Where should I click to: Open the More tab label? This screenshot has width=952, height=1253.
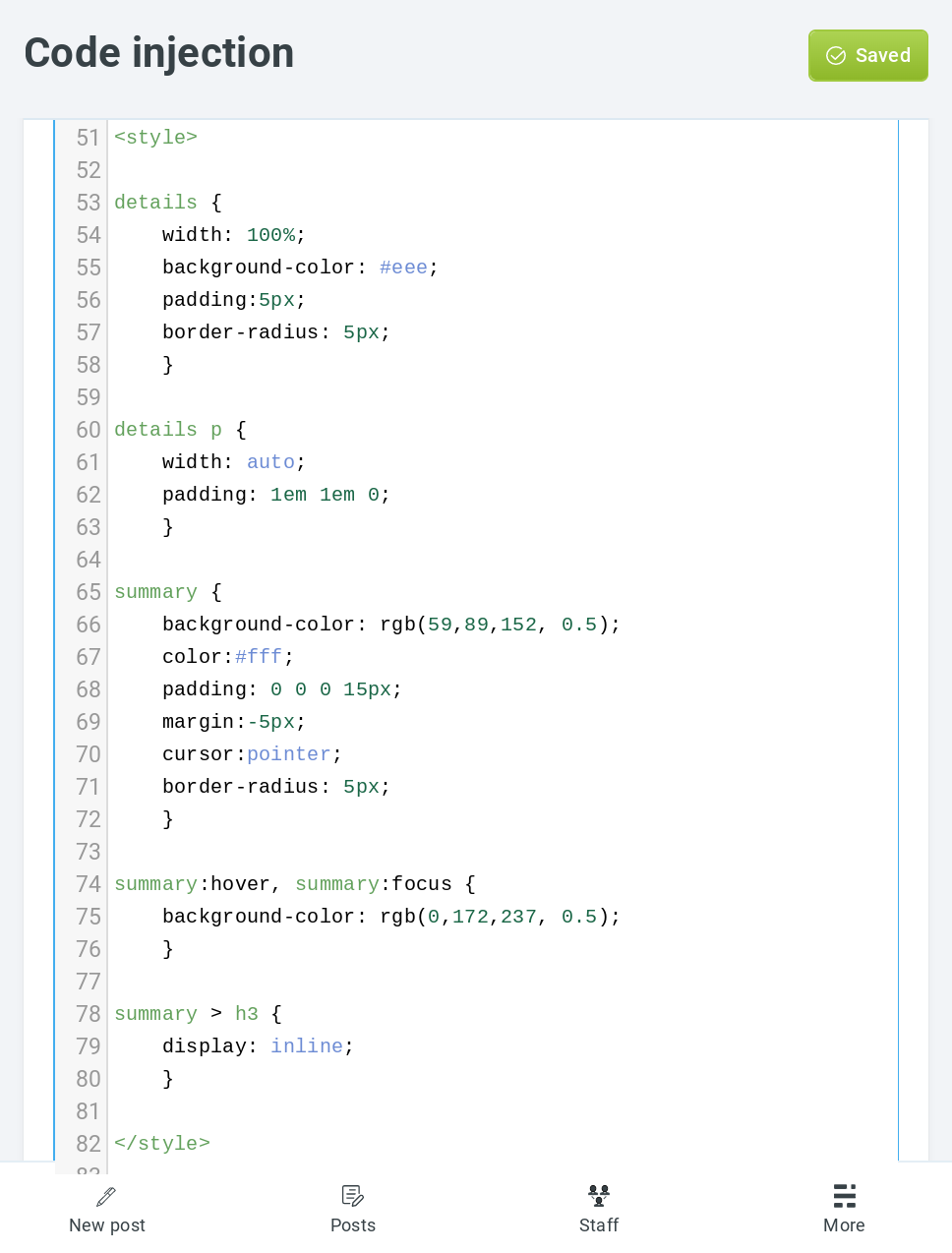[845, 1225]
